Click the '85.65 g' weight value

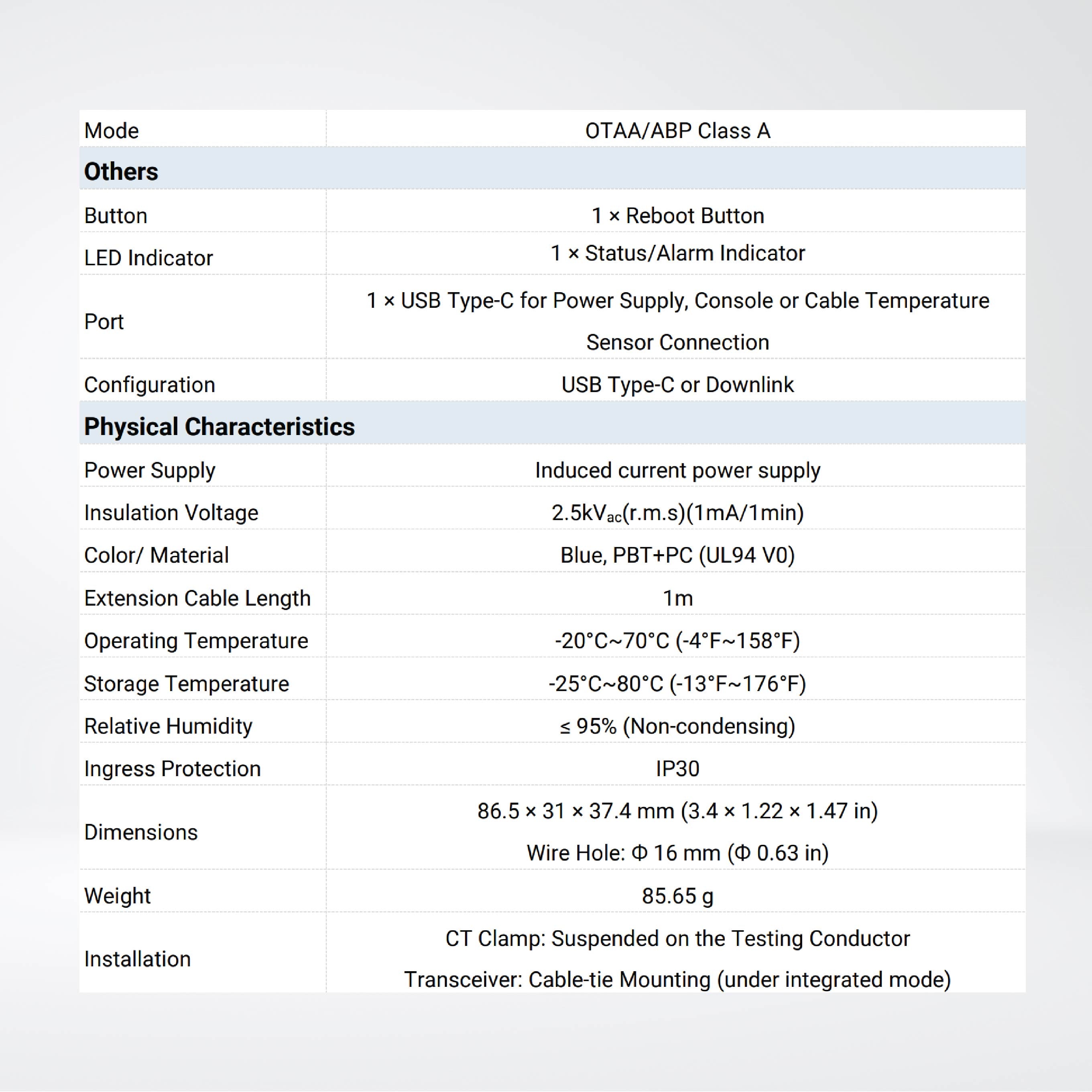677,897
